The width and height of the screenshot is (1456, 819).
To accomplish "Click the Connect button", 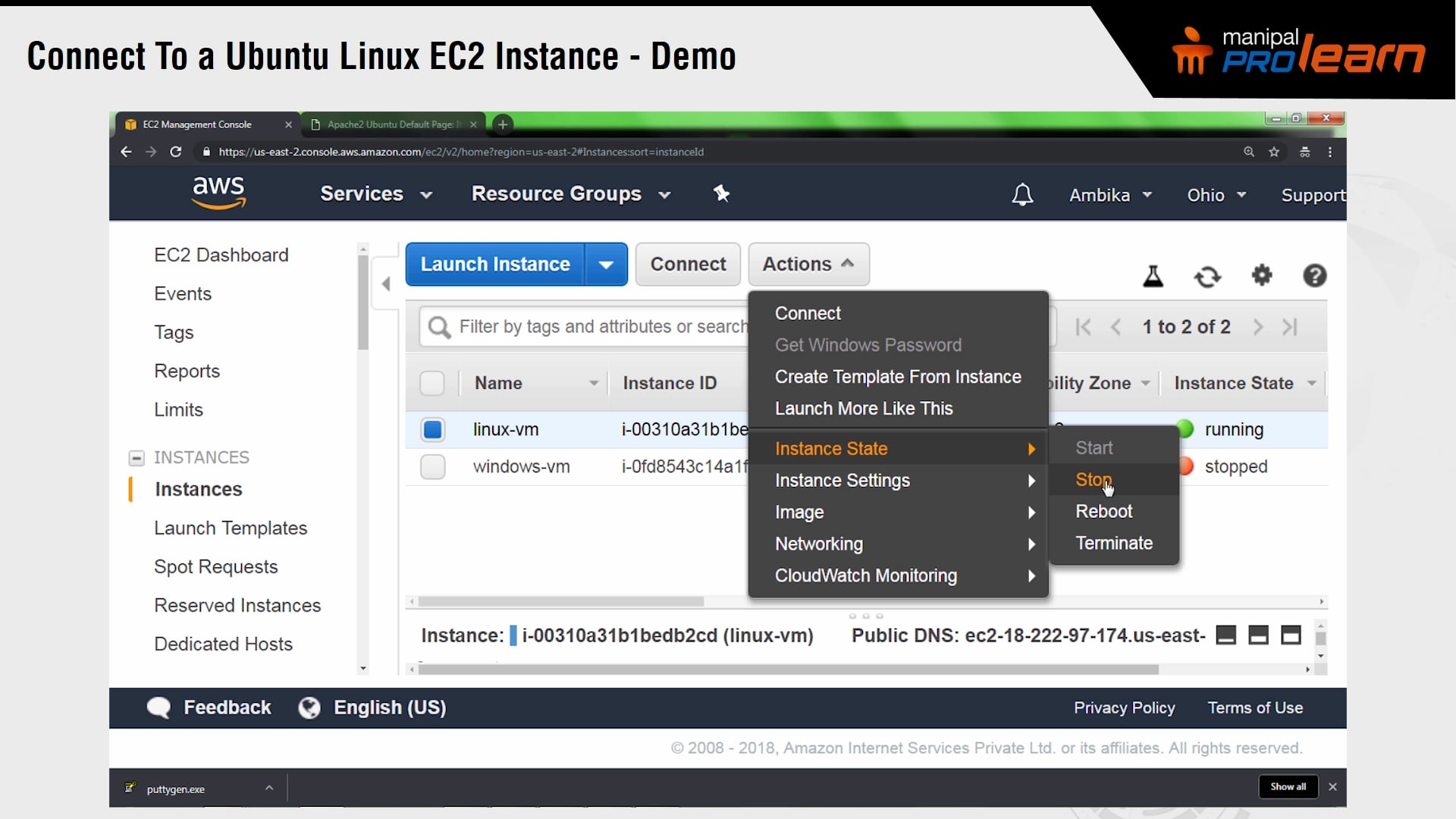I will (x=687, y=264).
